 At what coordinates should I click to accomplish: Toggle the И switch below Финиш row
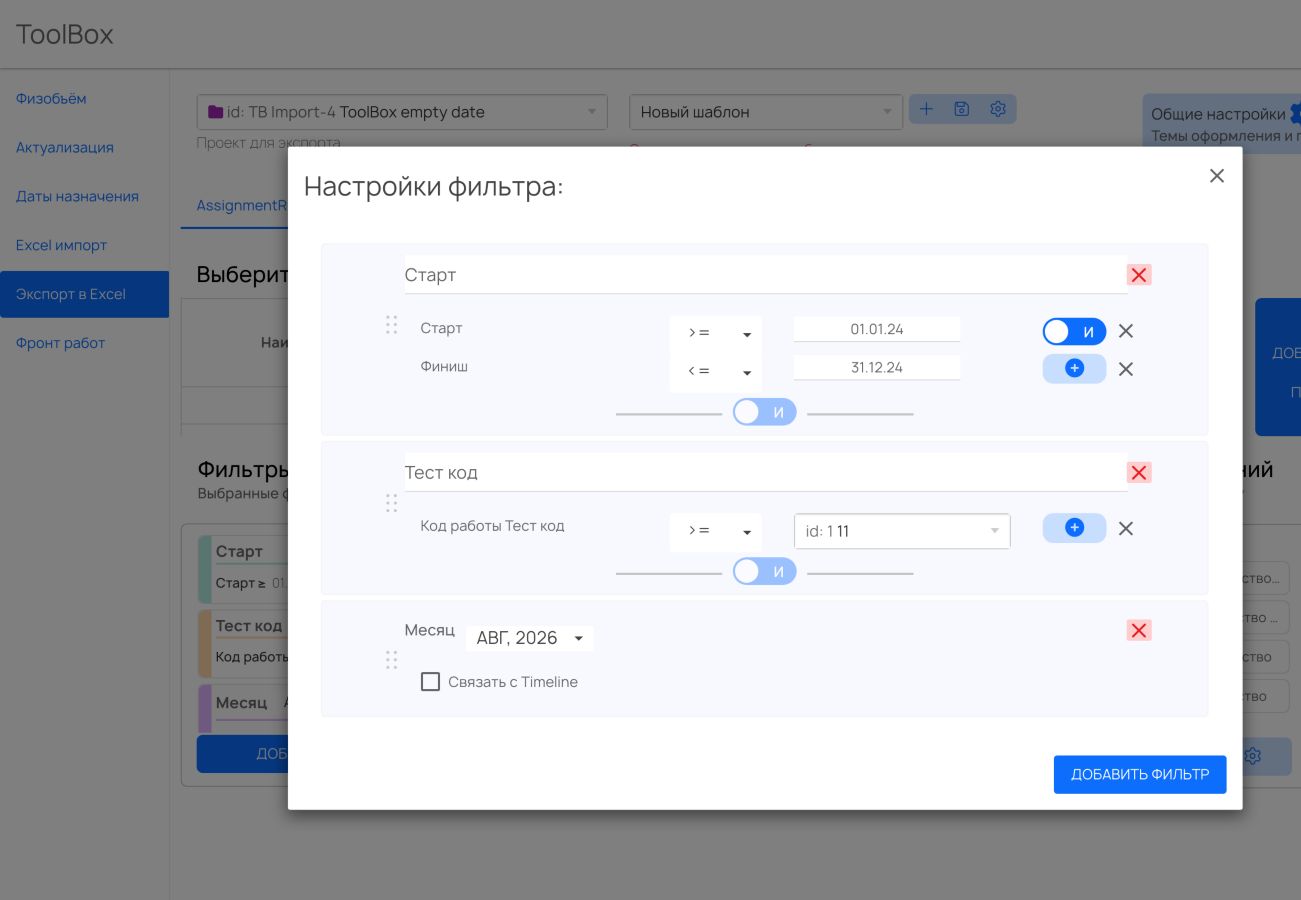click(764, 412)
